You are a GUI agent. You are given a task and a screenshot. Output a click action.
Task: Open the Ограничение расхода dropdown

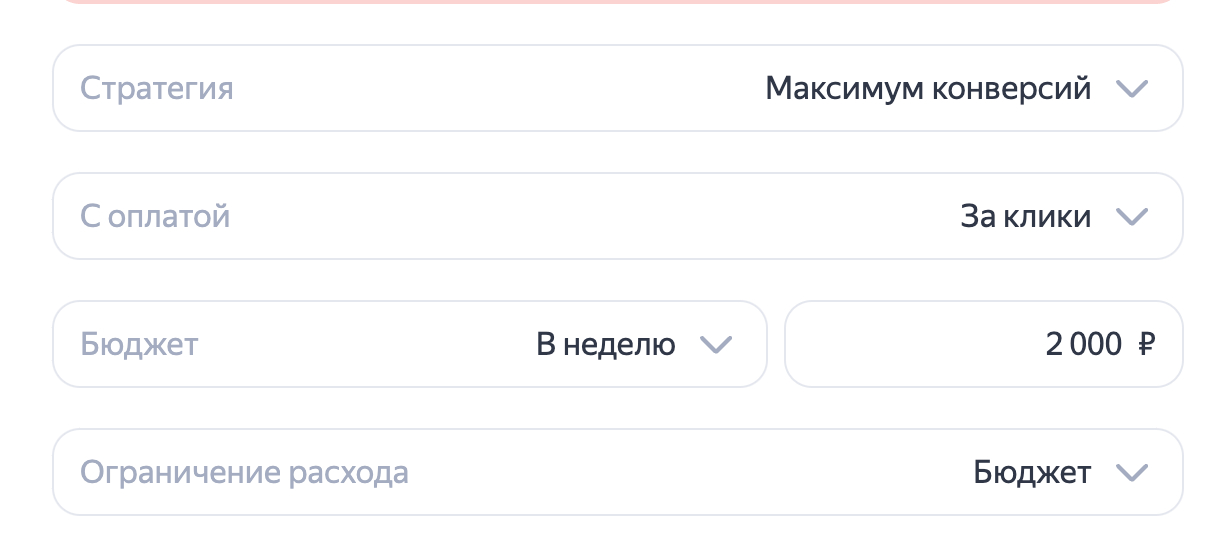click(x=617, y=472)
